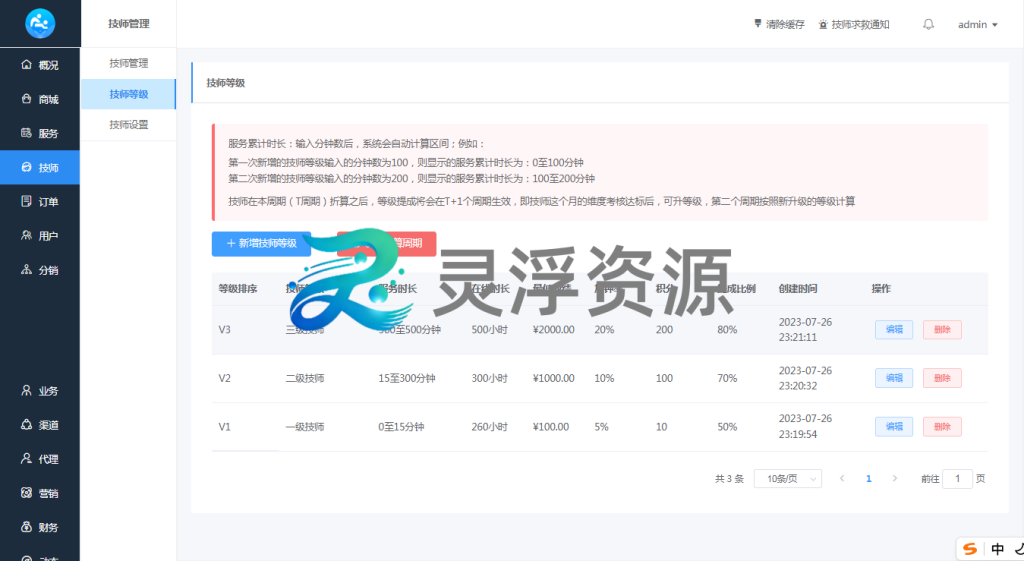The width and height of the screenshot is (1024, 561).
Task: Go to next page arrow
Action: pos(895,479)
